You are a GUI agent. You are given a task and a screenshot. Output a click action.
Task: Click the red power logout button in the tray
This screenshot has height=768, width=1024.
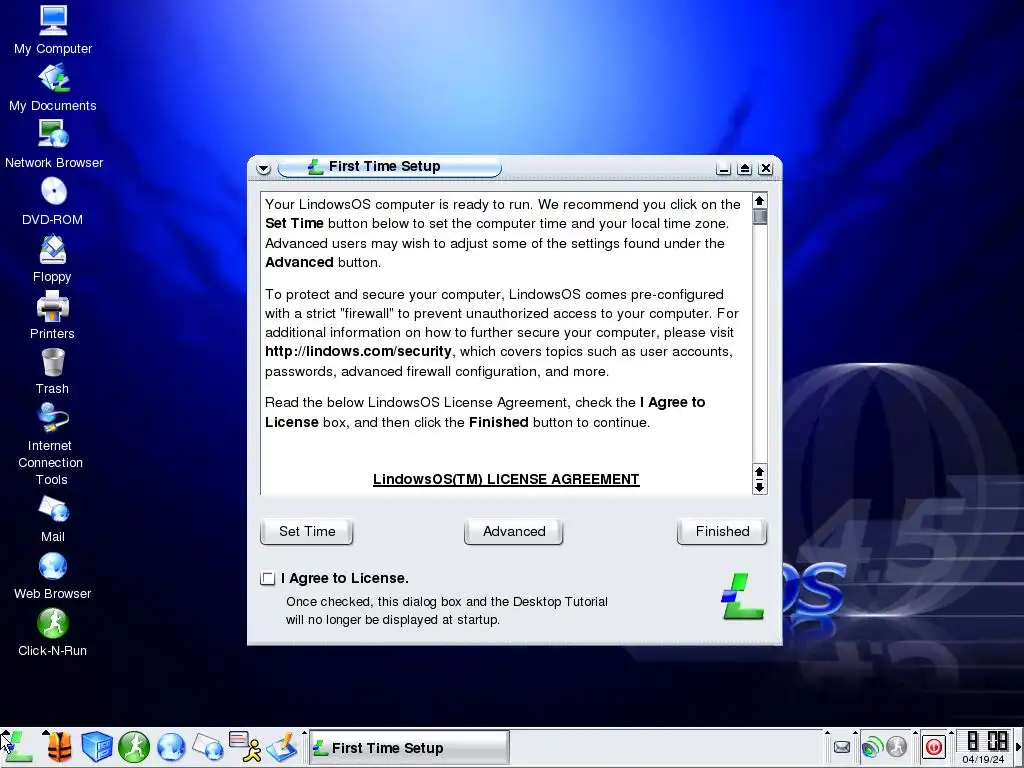click(933, 746)
